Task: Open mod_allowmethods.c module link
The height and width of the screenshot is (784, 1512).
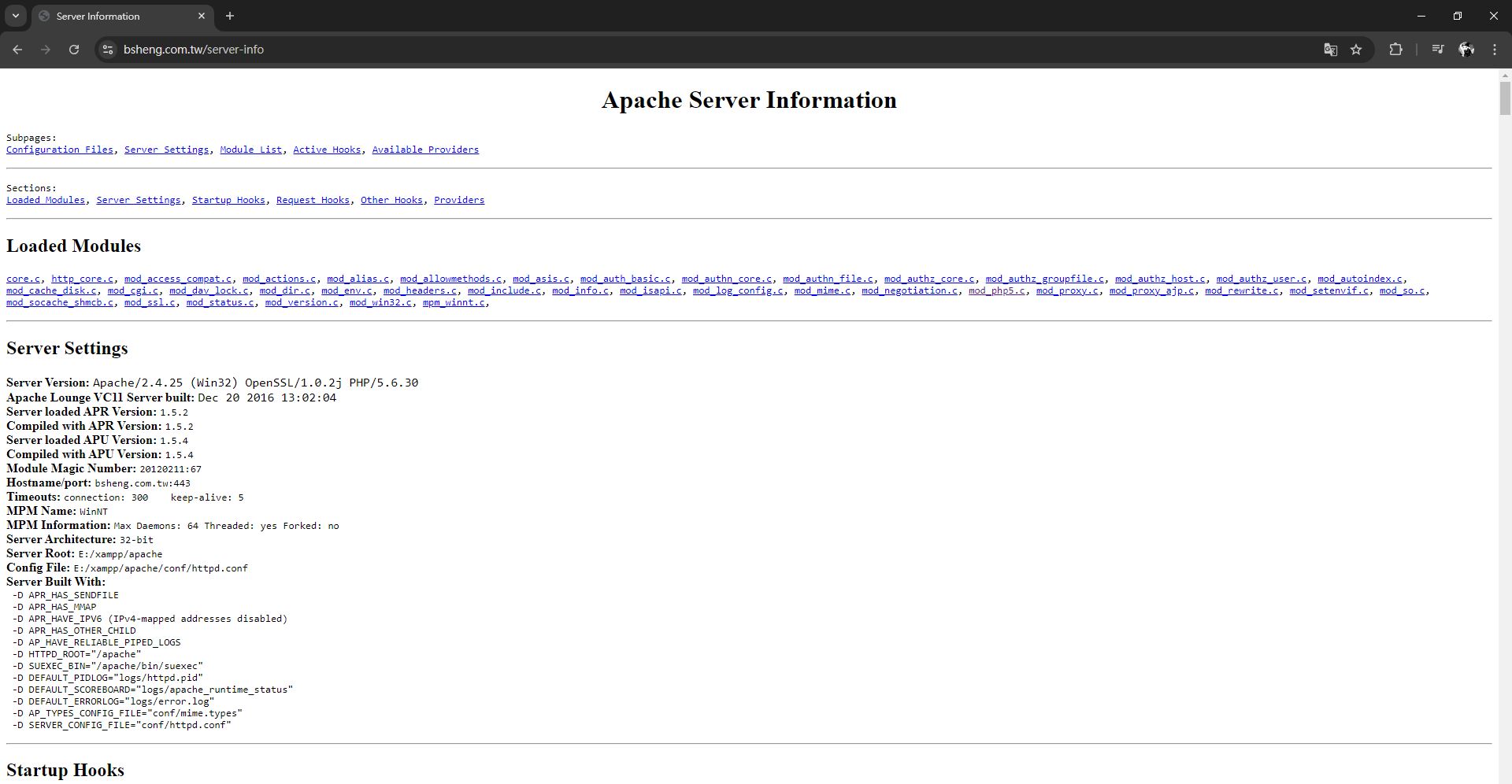Action: (x=451, y=279)
